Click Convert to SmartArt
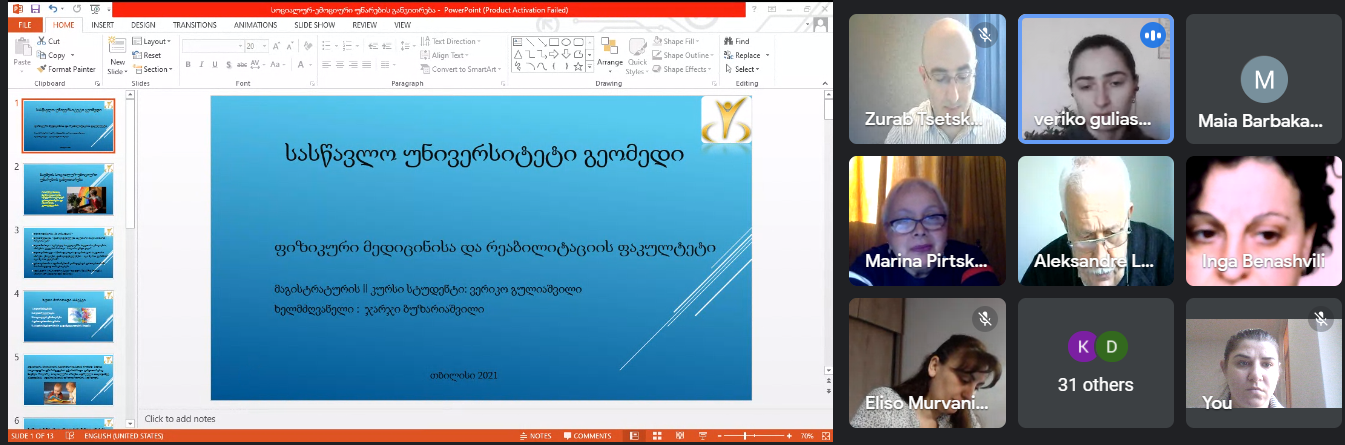1345x445 pixels. (x=461, y=69)
